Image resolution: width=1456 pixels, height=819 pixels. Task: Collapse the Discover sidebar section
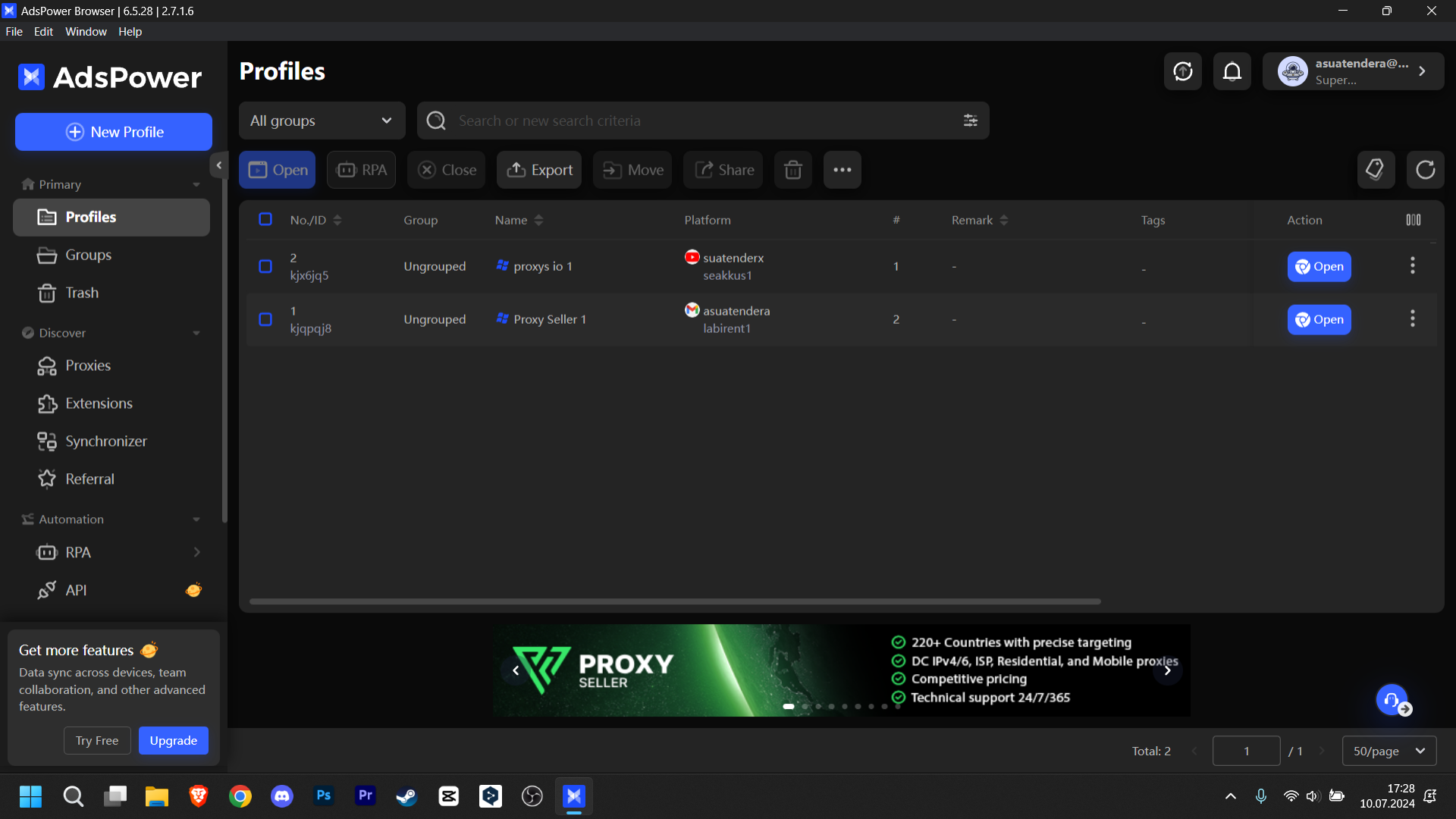(x=196, y=333)
